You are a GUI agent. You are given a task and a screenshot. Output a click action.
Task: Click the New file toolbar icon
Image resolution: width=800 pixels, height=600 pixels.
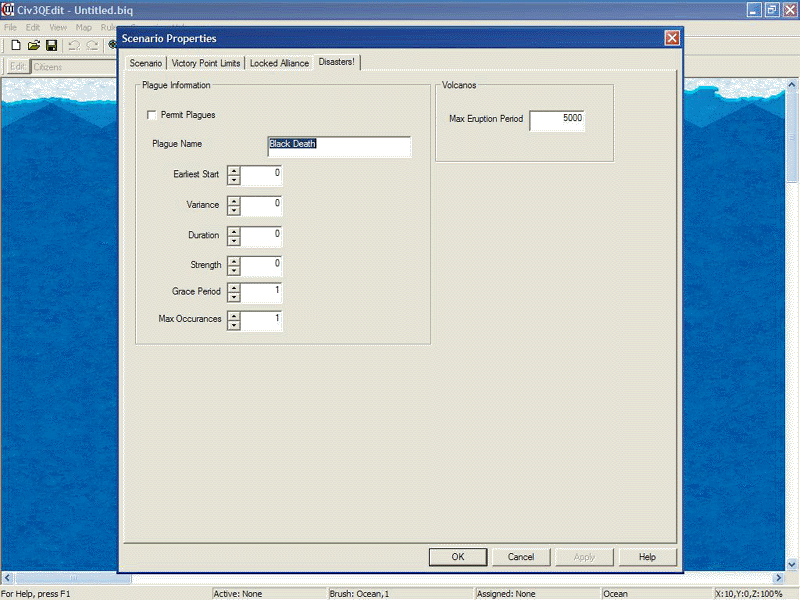click(15, 45)
